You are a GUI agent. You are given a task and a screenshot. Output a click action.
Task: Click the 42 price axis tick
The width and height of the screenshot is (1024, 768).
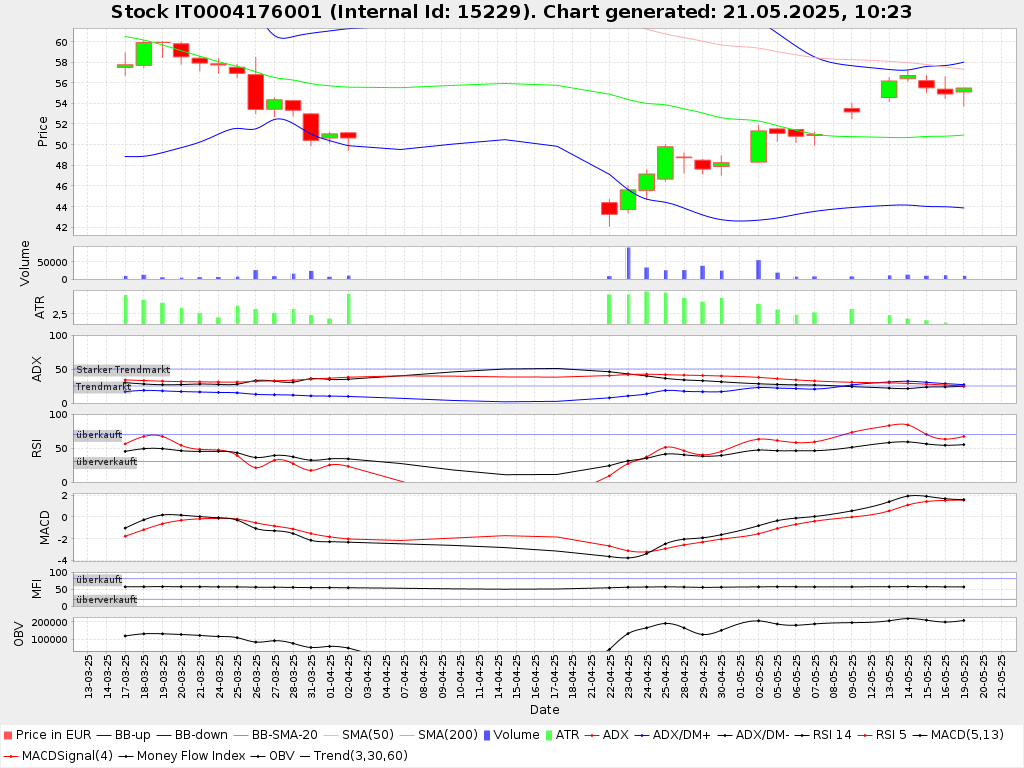[61, 228]
